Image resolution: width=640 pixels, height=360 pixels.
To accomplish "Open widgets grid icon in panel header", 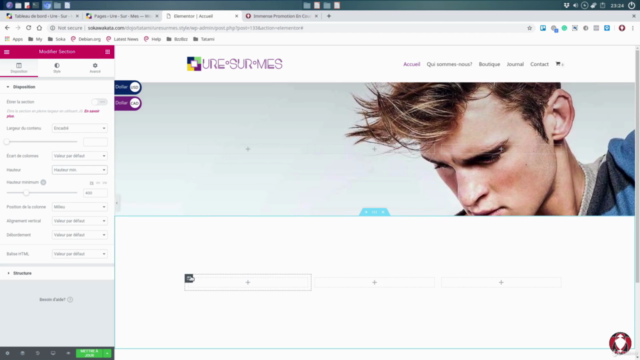I will coord(107,52).
